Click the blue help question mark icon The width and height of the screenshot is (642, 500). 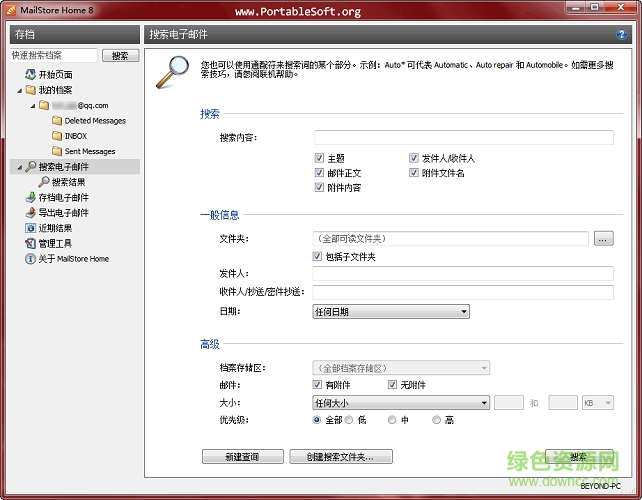click(x=623, y=35)
